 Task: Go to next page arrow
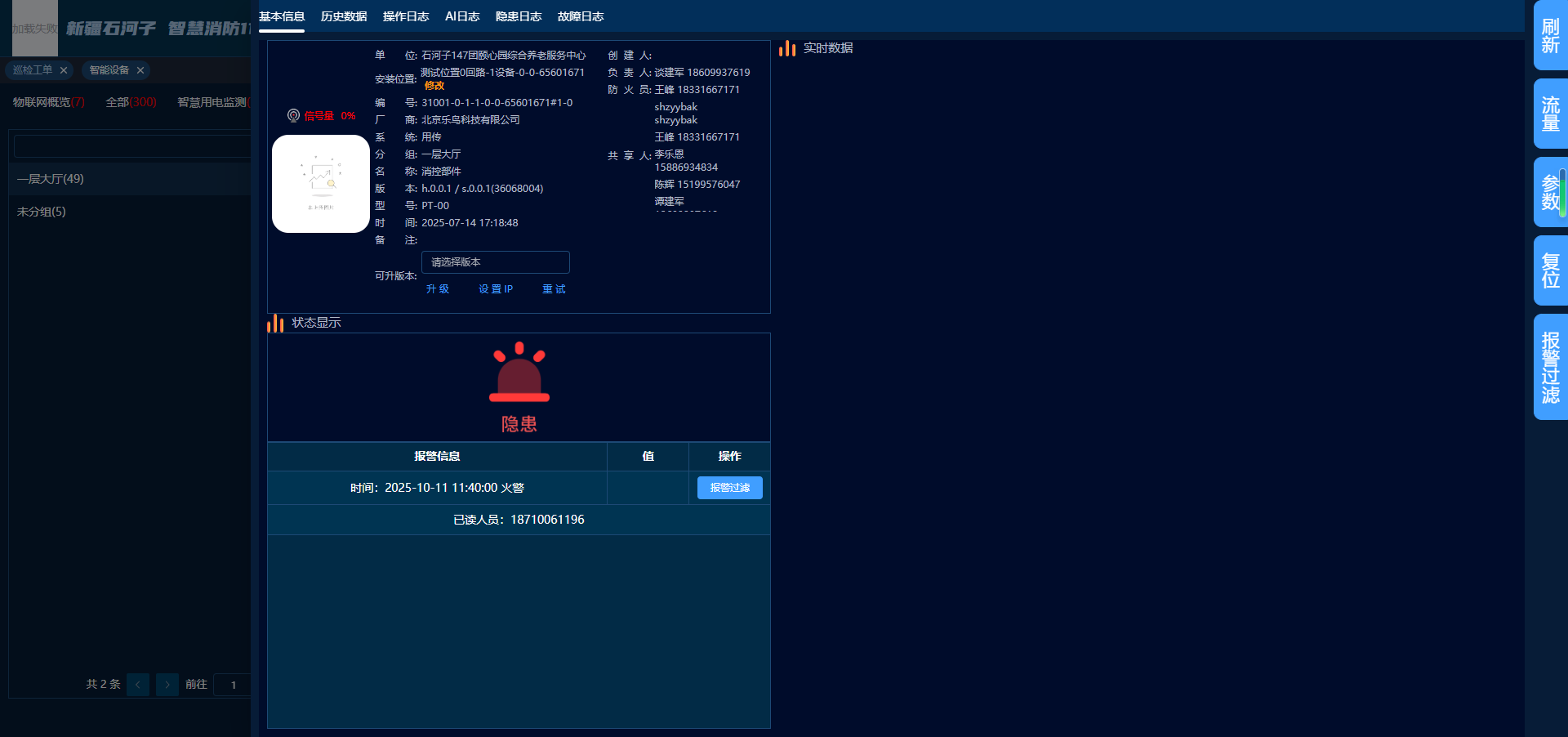167,685
